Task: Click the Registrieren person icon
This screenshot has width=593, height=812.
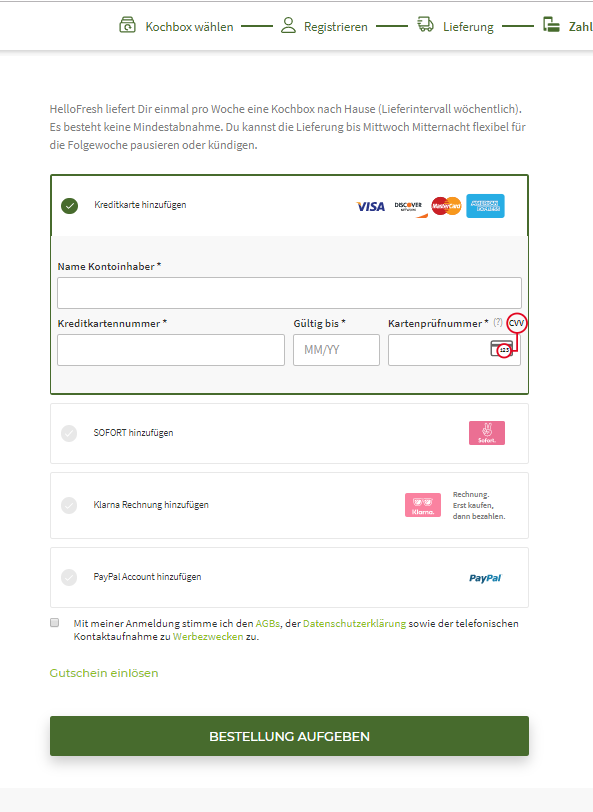Action: [x=288, y=25]
